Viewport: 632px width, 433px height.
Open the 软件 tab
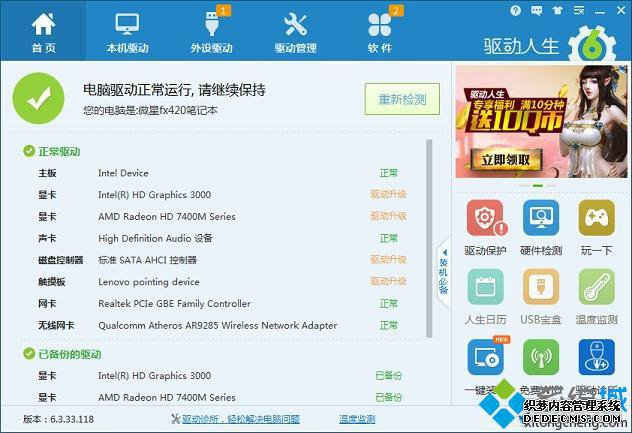[x=380, y=32]
